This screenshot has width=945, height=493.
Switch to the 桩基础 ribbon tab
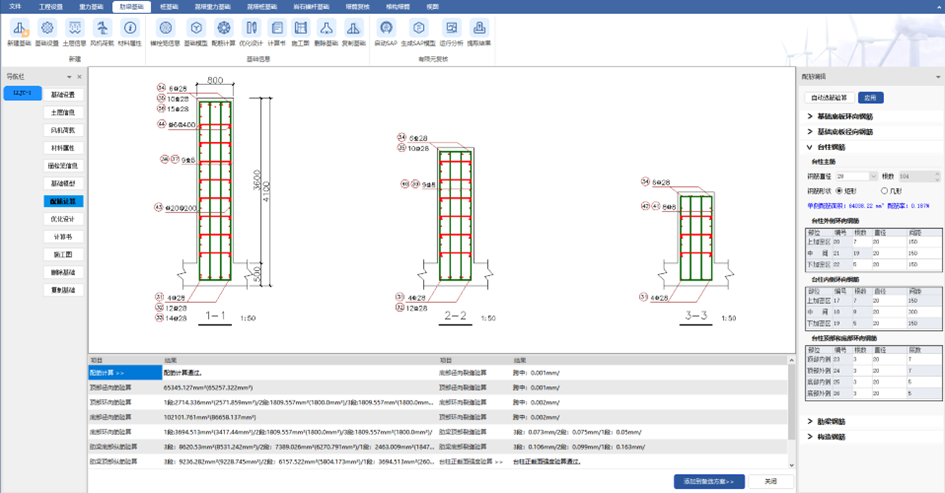169,6
